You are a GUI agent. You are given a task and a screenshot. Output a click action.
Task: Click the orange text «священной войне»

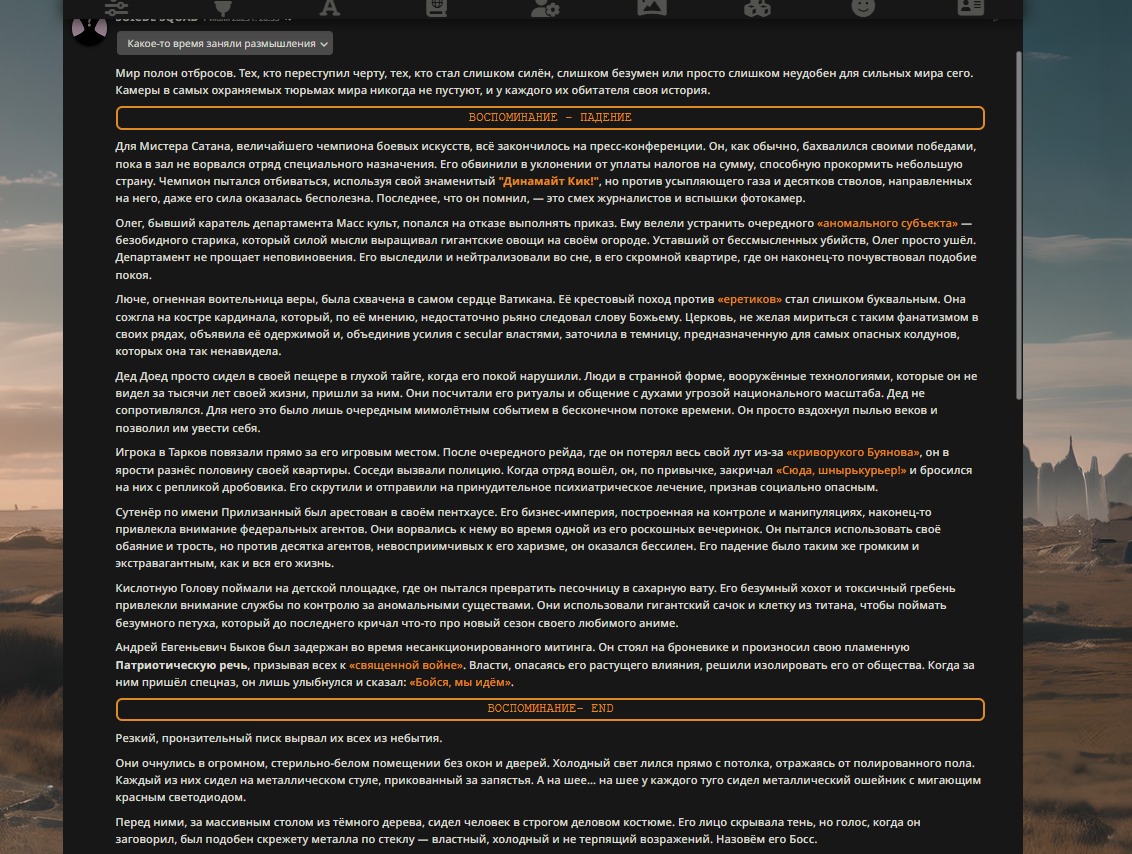[x=406, y=665]
